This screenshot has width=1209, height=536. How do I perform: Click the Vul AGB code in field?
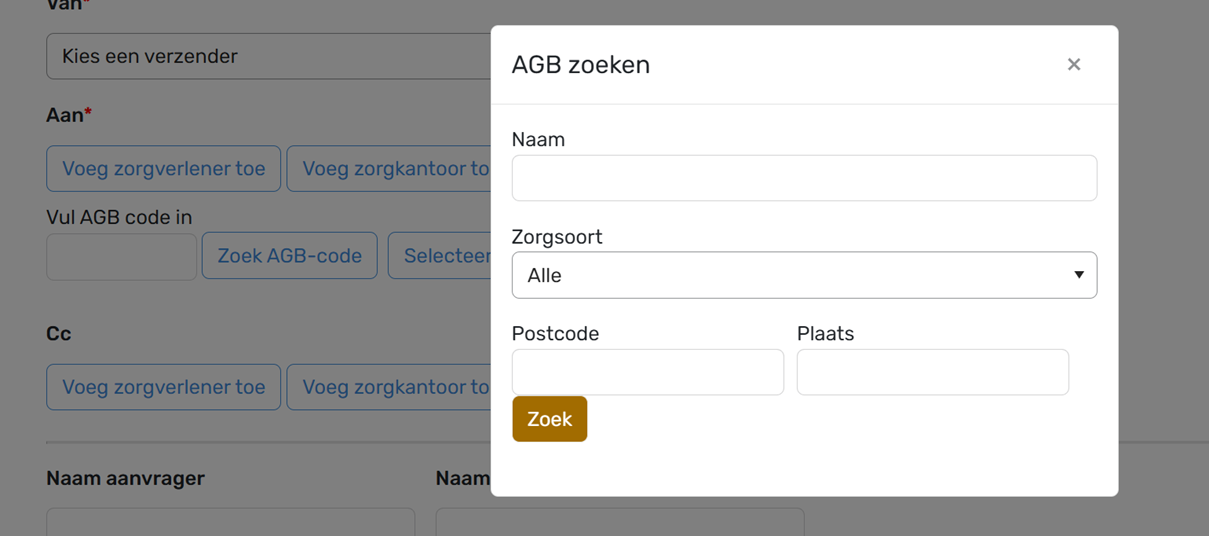[x=121, y=257]
